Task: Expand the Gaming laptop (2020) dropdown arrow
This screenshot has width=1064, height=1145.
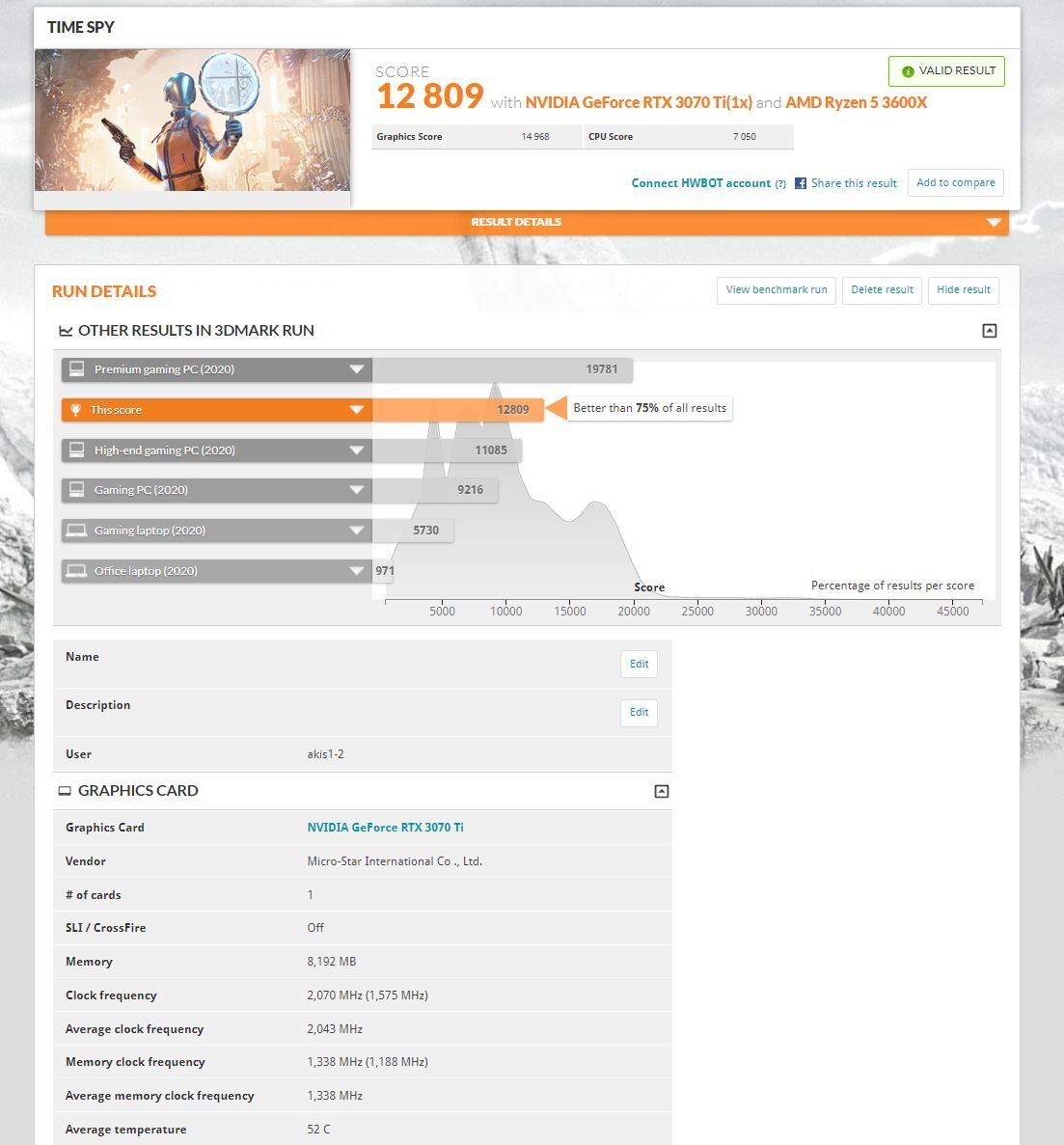Action: pyautogui.click(x=356, y=531)
